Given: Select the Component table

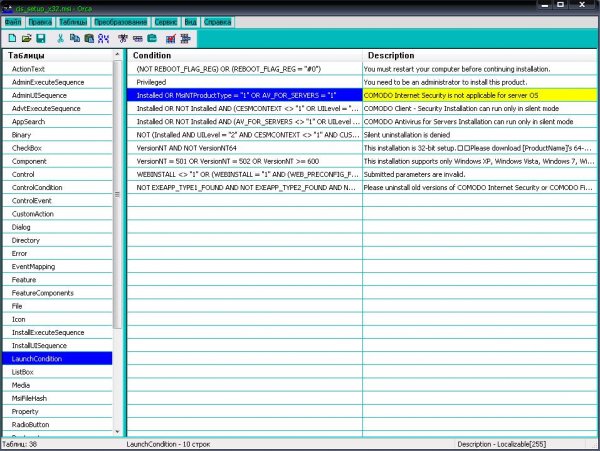Looking at the screenshot, I should click(x=57, y=161).
